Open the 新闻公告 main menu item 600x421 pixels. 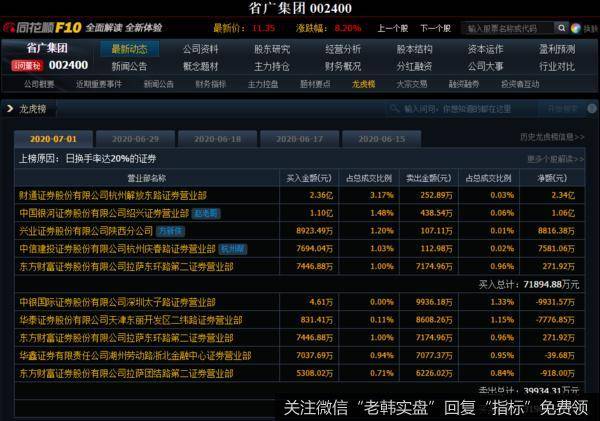[x=129, y=66]
